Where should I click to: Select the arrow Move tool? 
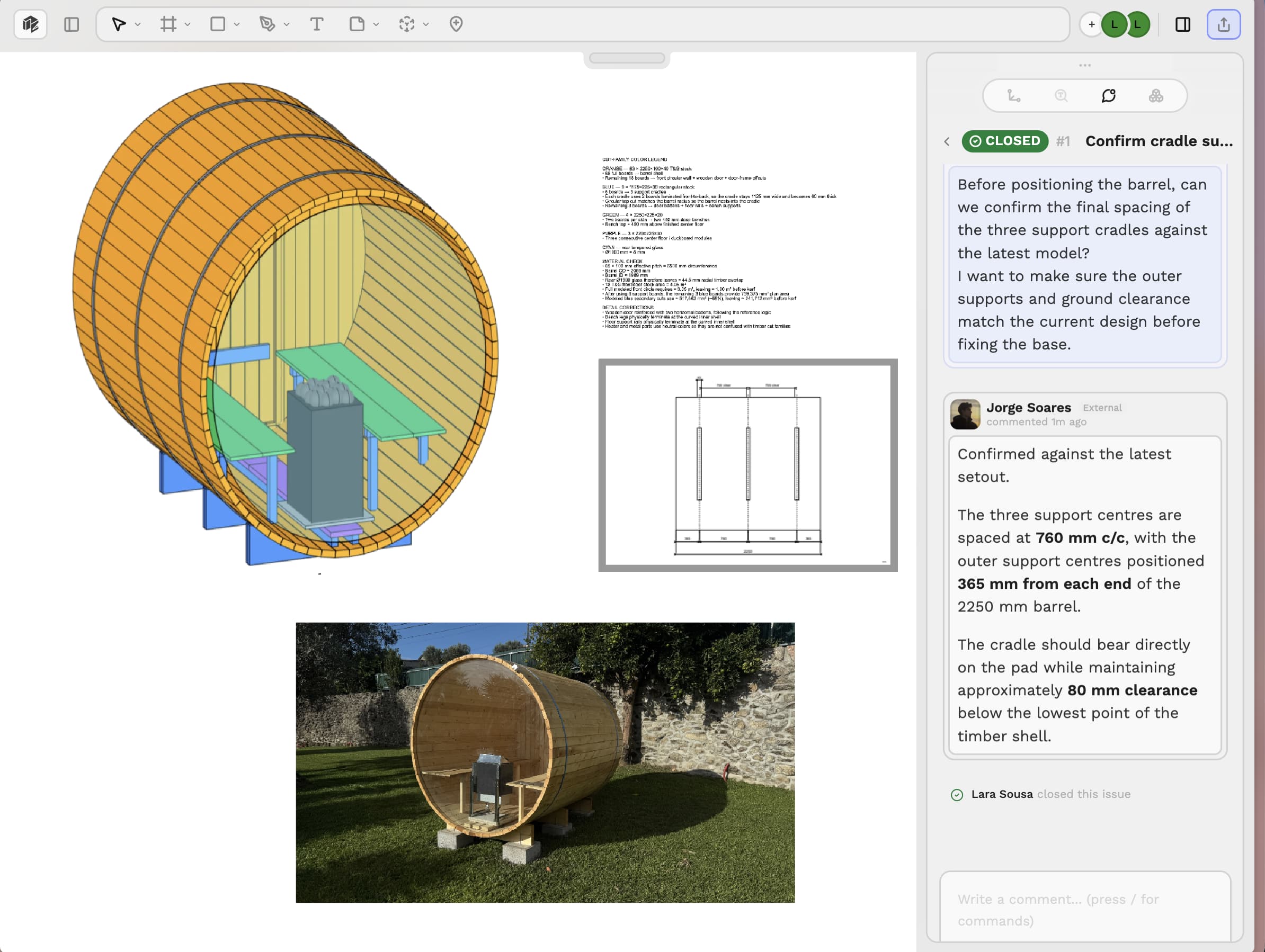point(119,24)
